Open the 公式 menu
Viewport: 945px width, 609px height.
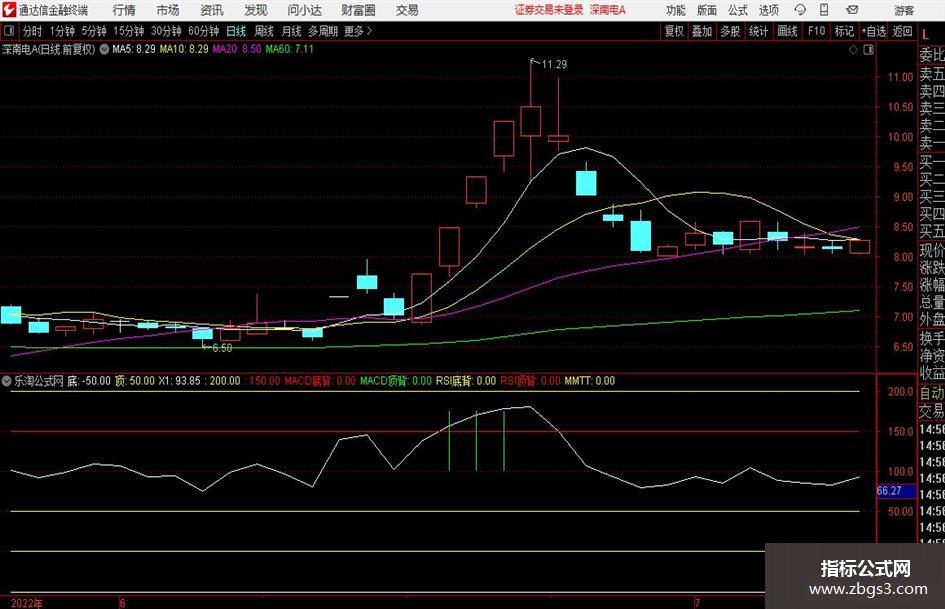click(738, 10)
